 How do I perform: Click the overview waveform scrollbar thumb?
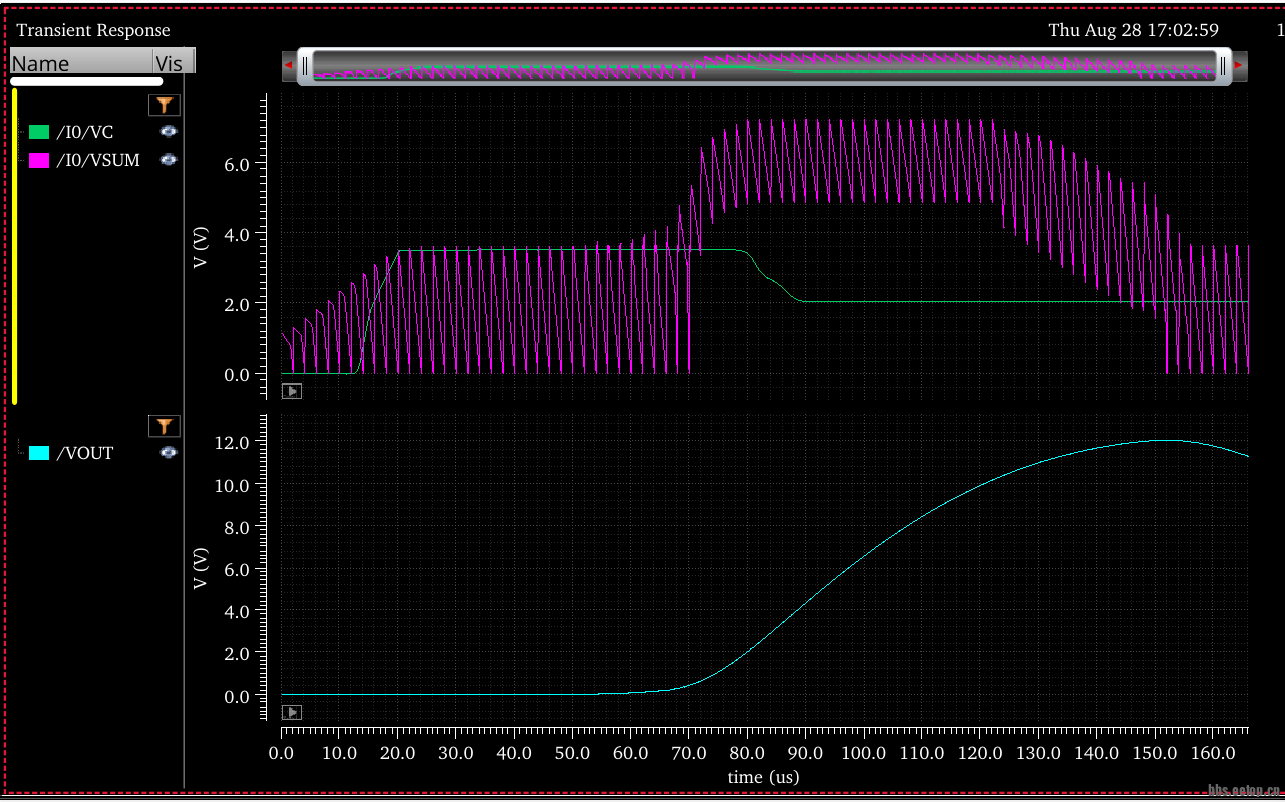tap(765, 66)
